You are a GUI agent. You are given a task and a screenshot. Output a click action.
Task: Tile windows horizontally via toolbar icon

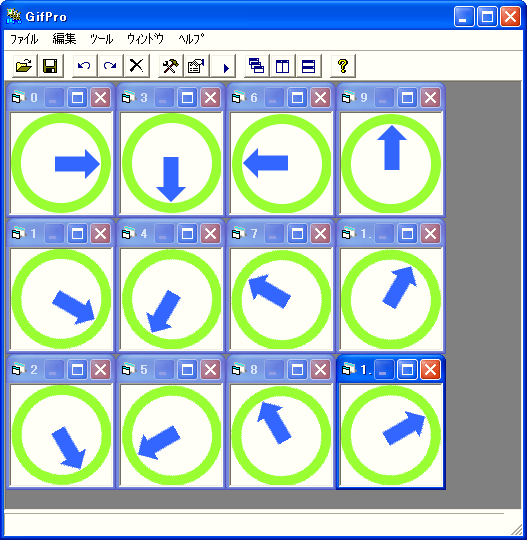coord(308,65)
